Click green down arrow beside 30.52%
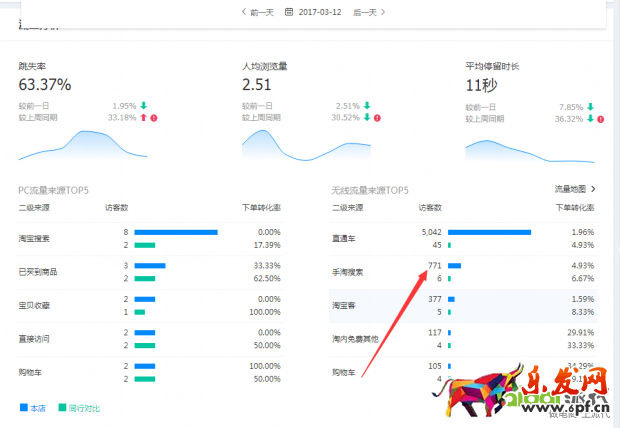The height and width of the screenshot is (428, 620). (367, 118)
